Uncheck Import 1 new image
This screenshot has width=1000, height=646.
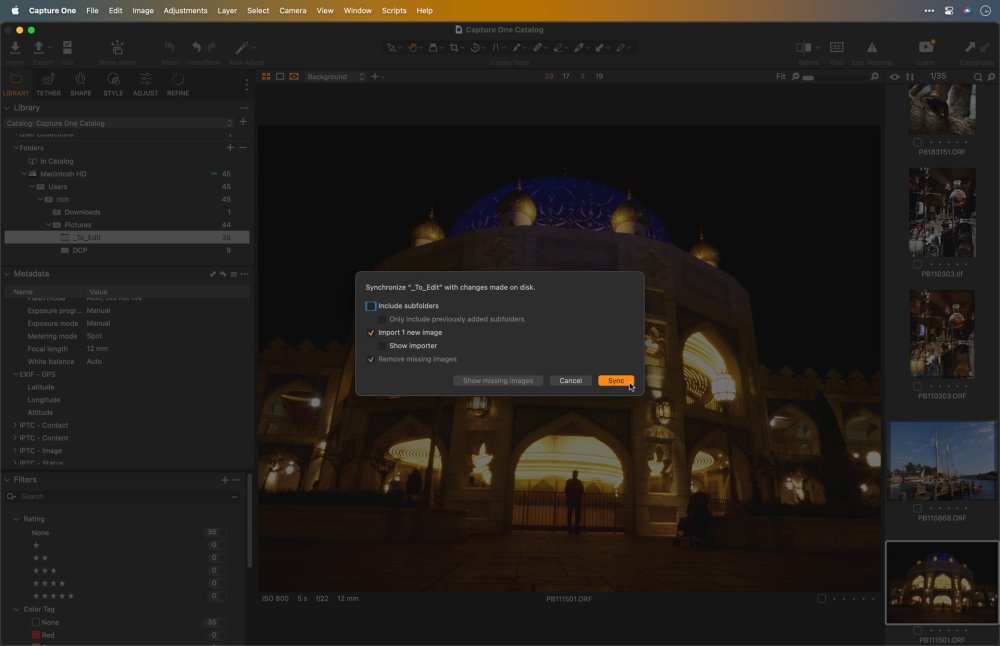coord(371,332)
